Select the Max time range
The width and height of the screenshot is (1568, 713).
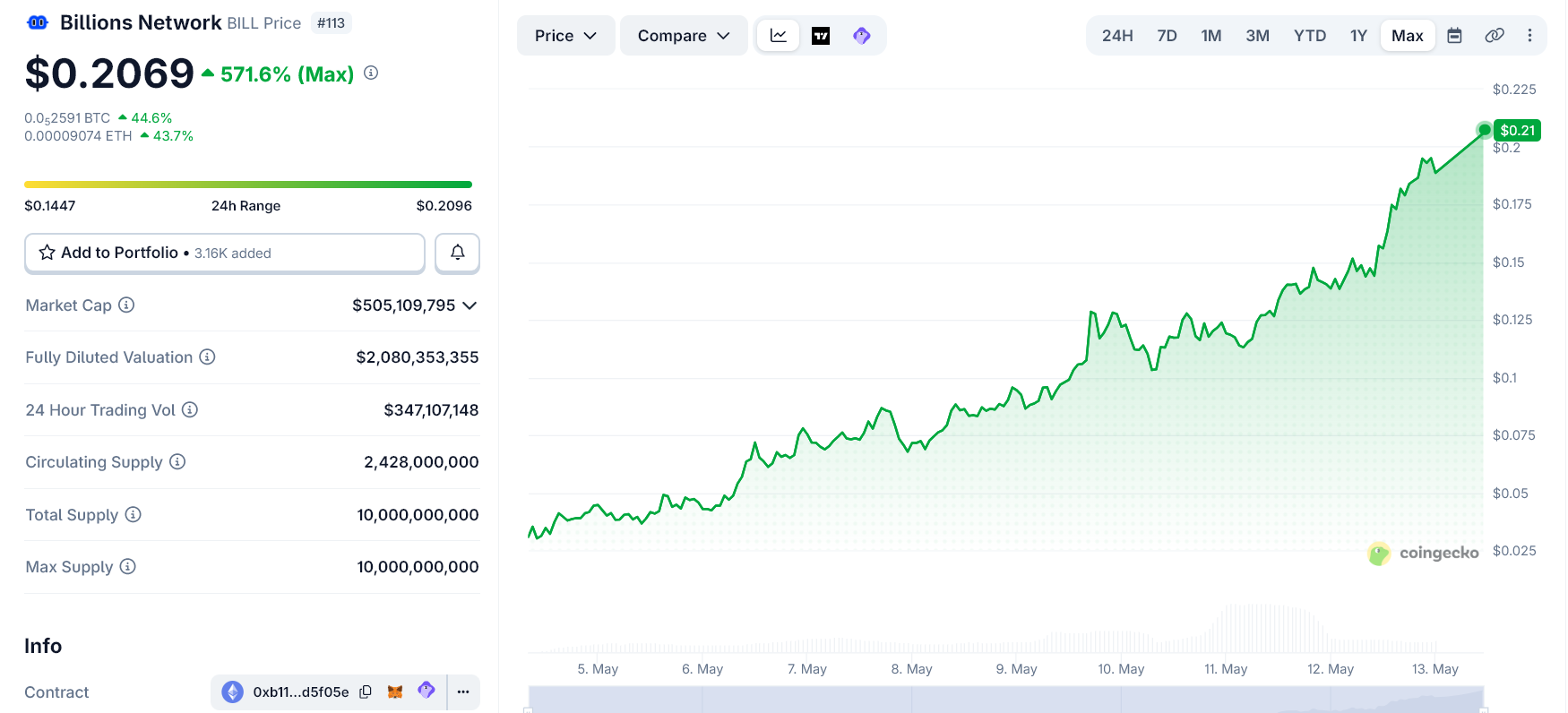[1408, 36]
